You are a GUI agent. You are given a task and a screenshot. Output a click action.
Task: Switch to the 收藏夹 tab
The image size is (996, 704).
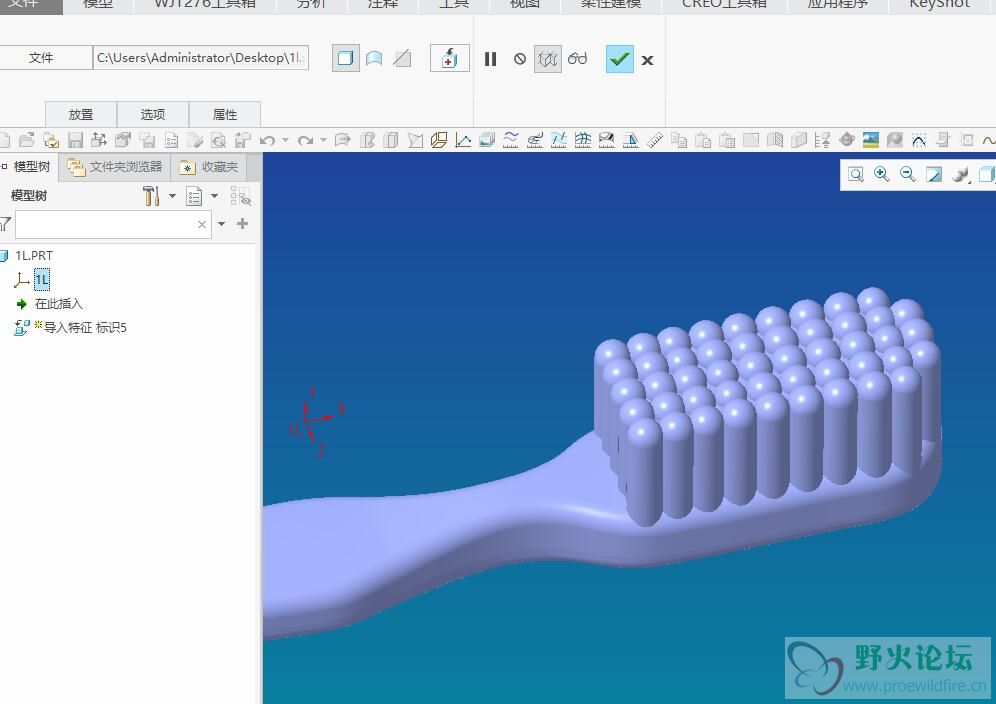209,167
